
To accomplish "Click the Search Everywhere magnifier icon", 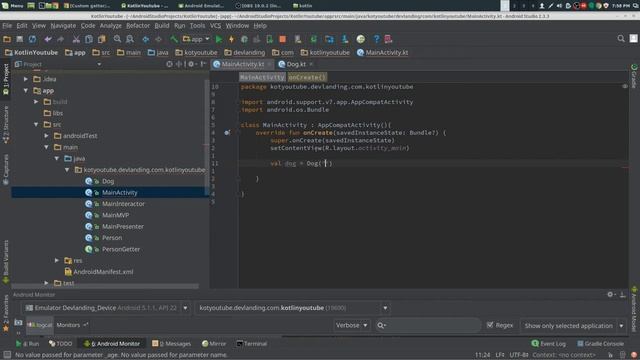I will pos(621,39).
